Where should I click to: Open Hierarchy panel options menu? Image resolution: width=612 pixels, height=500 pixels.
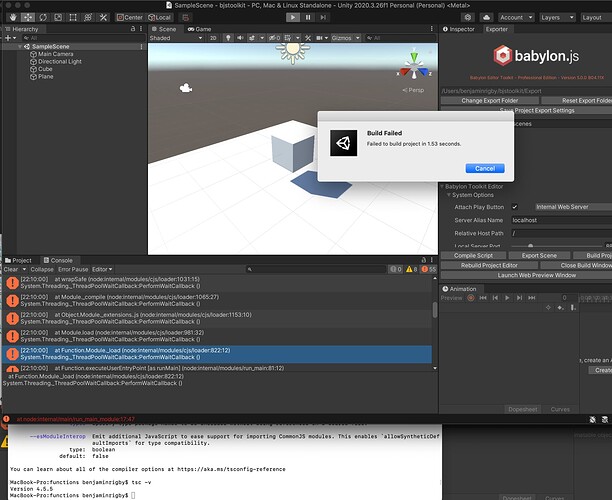pyautogui.click(x=141, y=28)
